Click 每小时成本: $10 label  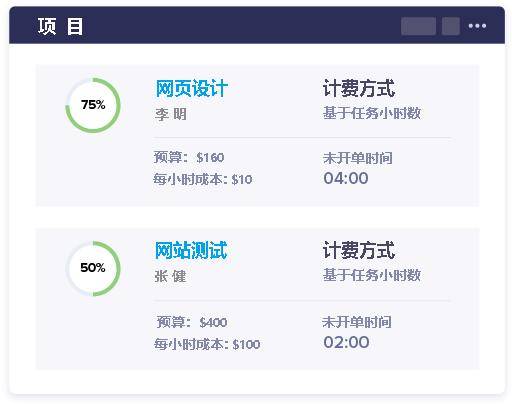[x=203, y=180]
